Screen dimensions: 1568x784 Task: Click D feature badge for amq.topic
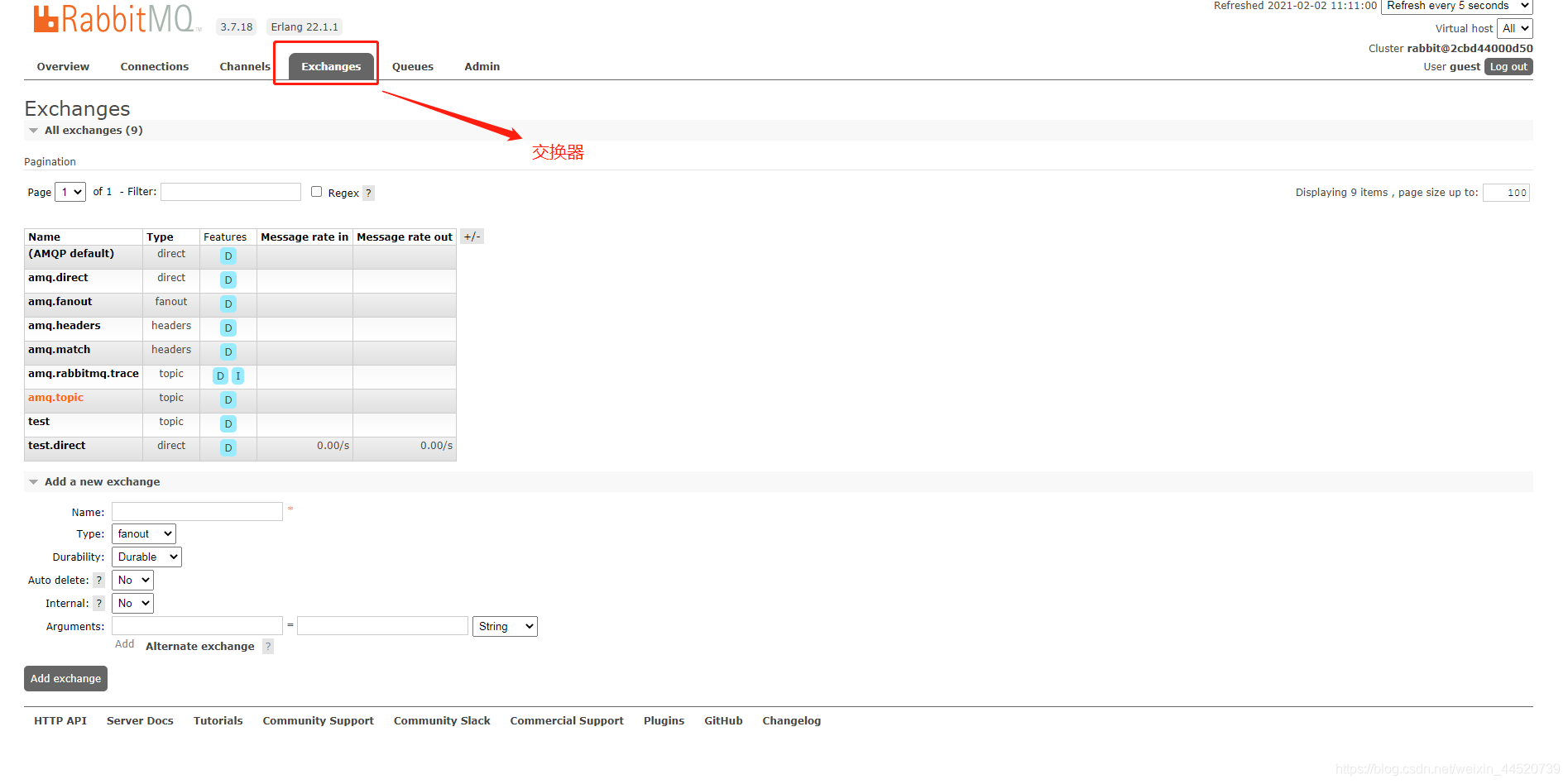(x=228, y=399)
